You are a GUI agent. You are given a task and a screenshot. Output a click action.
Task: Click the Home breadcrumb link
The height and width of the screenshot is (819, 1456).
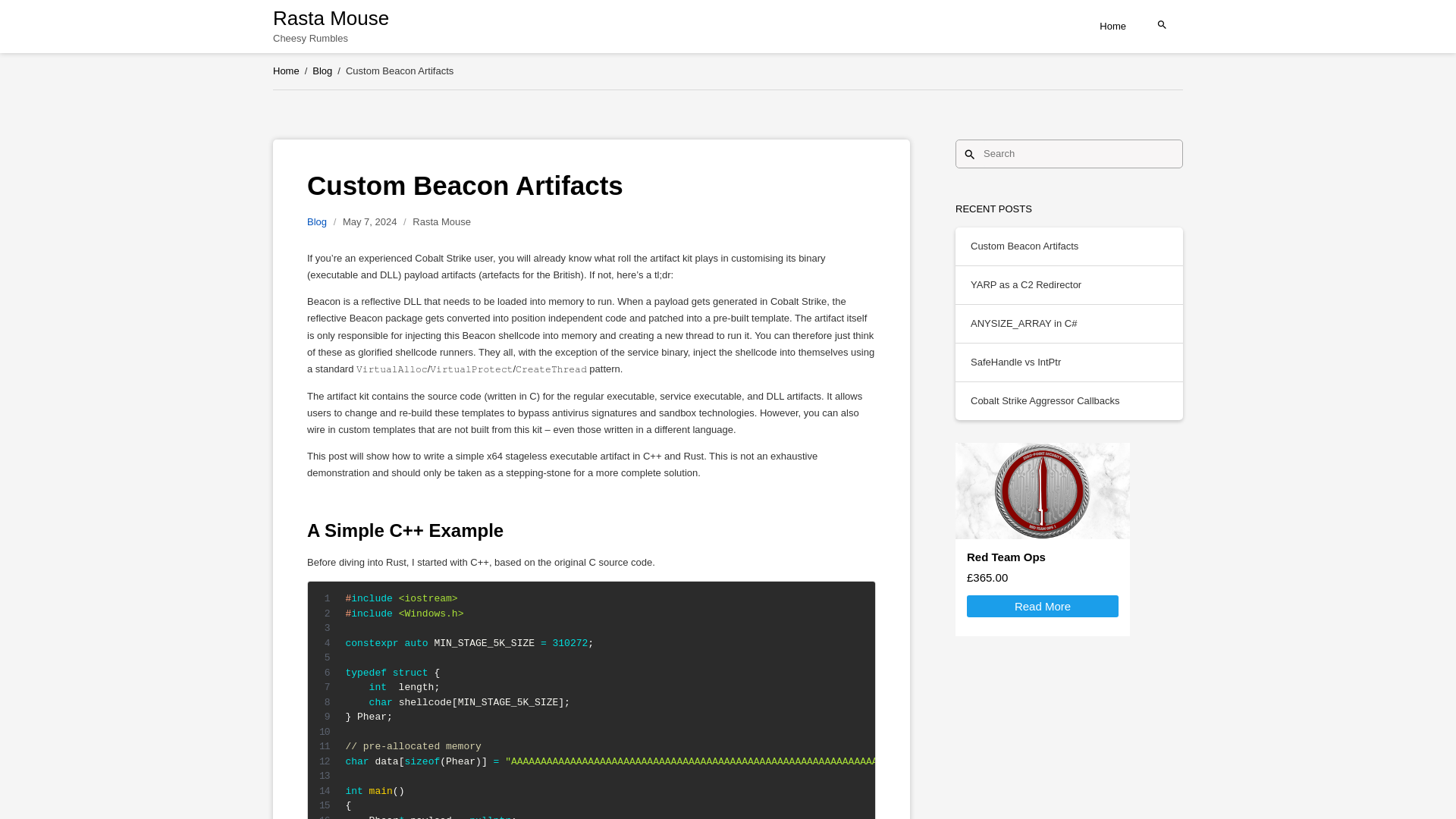[x=286, y=70]
